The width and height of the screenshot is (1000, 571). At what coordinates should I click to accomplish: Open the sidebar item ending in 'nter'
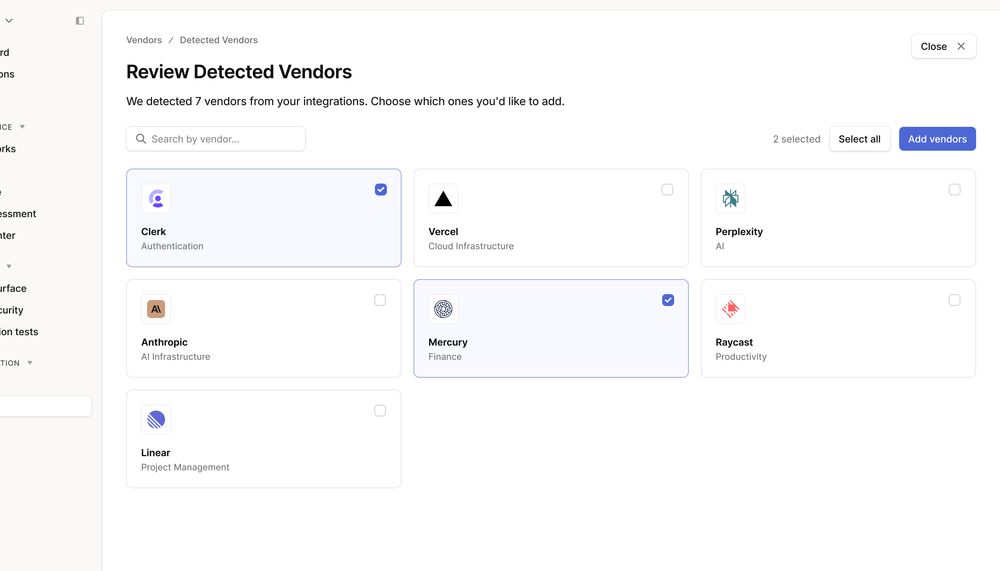[8, 235]
